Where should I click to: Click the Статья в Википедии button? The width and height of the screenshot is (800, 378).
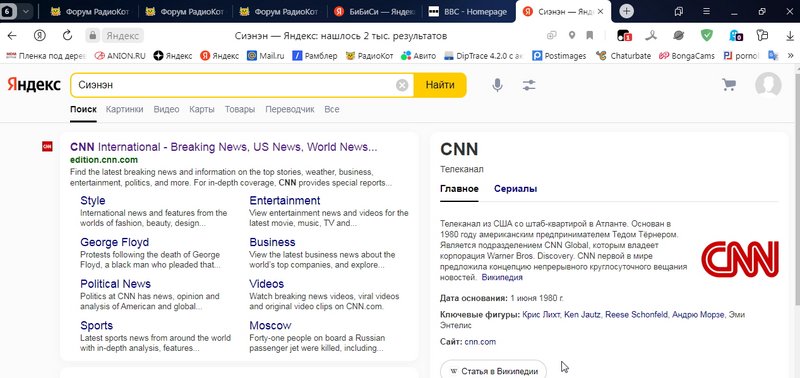tap(493, 371)
